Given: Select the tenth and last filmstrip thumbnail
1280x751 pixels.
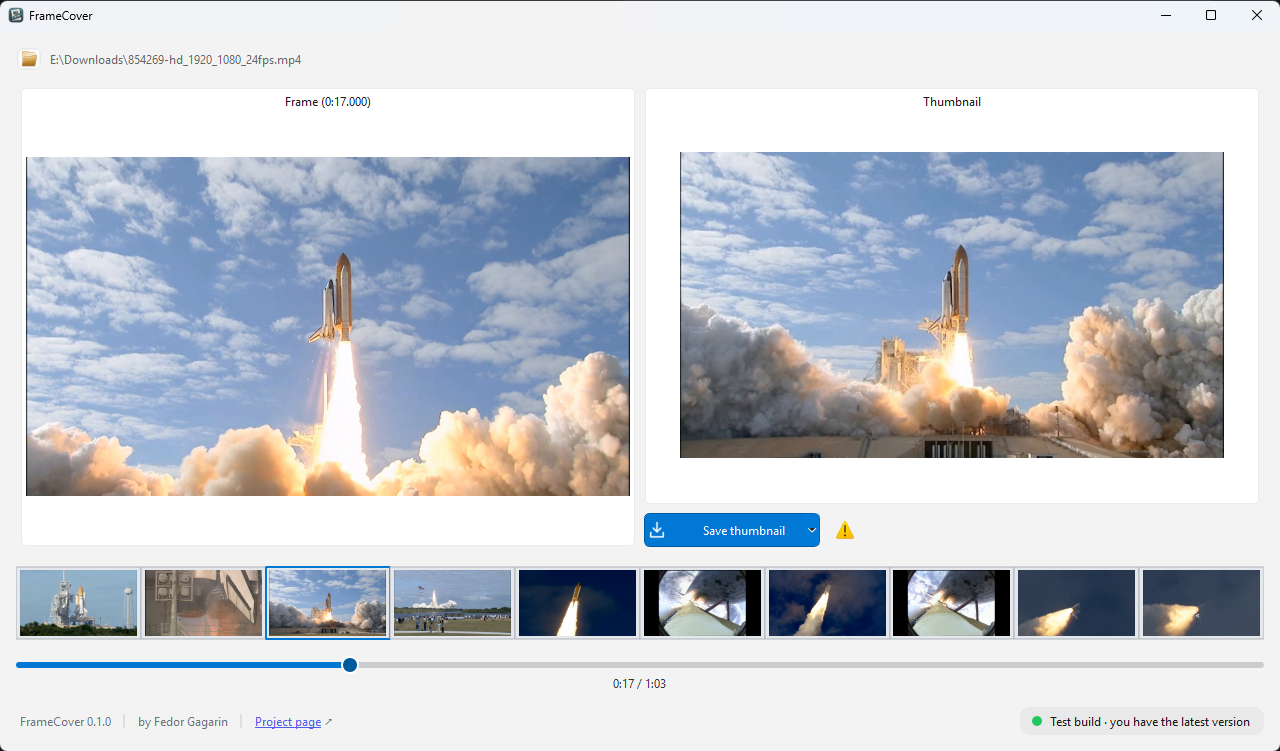Looking at the screenshot, I should pos(1201,603).
